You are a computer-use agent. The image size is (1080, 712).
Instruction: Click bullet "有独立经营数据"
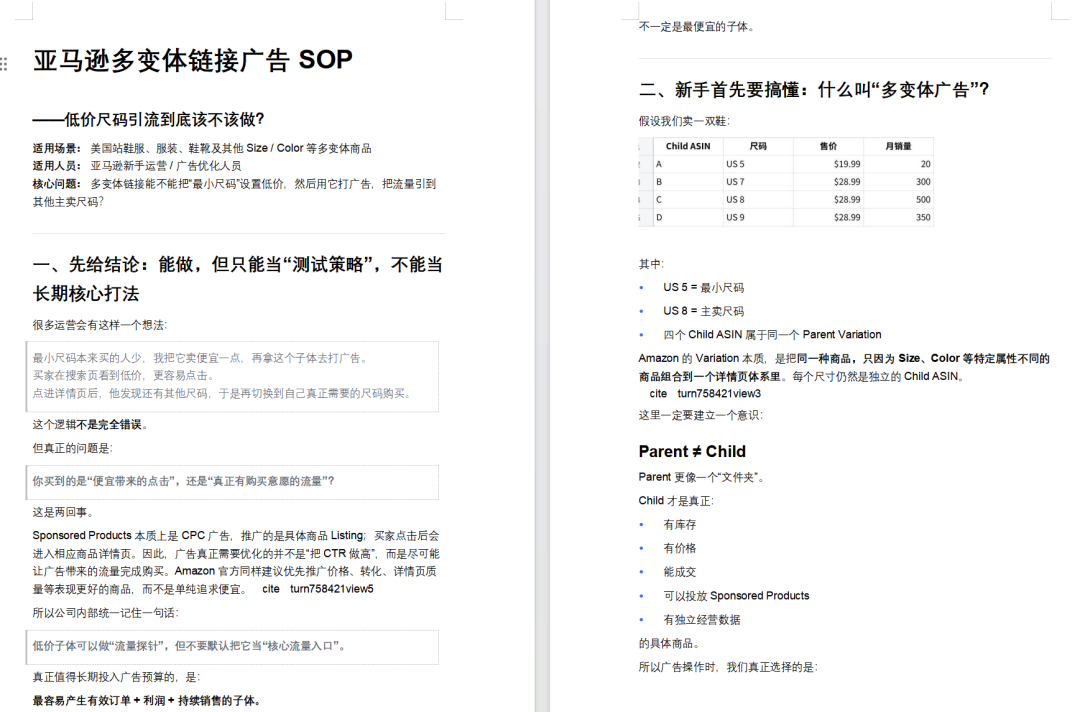pos(702,620)
